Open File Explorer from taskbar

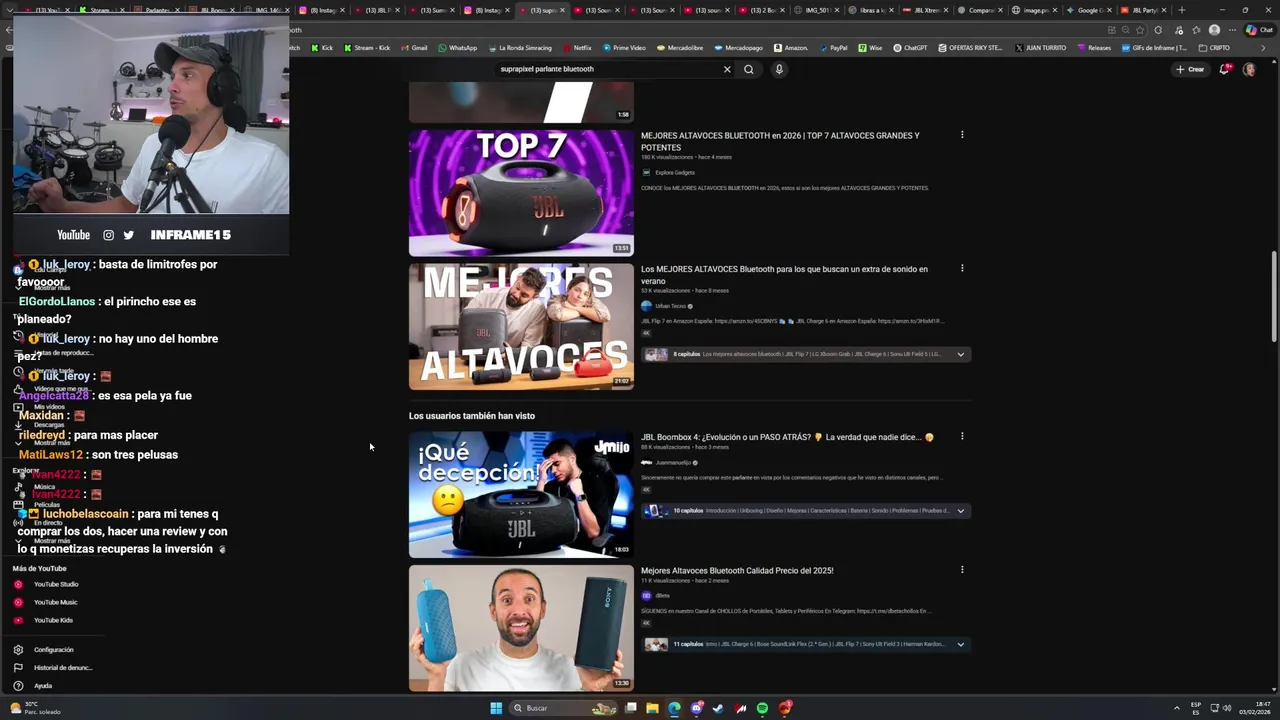652,708
